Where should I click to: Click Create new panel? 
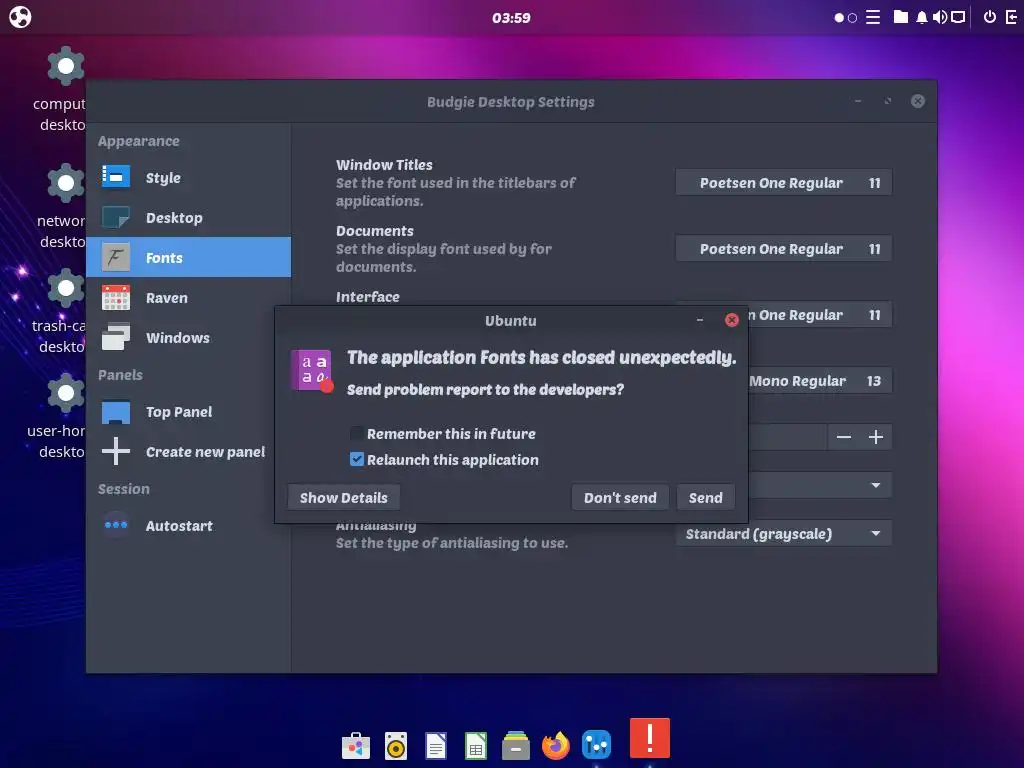click(180, 452)
